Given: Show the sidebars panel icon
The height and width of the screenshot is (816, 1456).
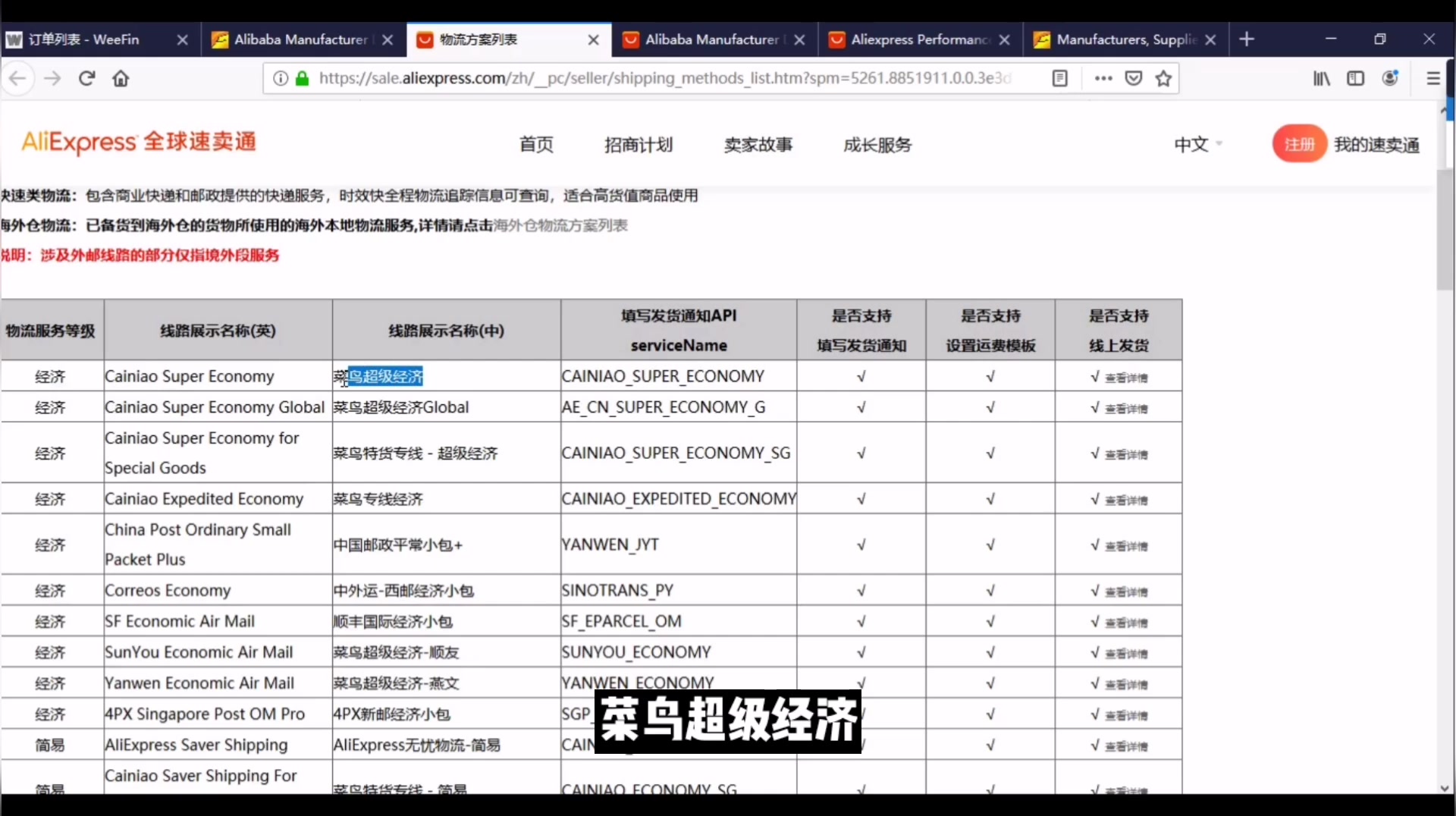Looking at the screenshot, I should coord(1356,78).
